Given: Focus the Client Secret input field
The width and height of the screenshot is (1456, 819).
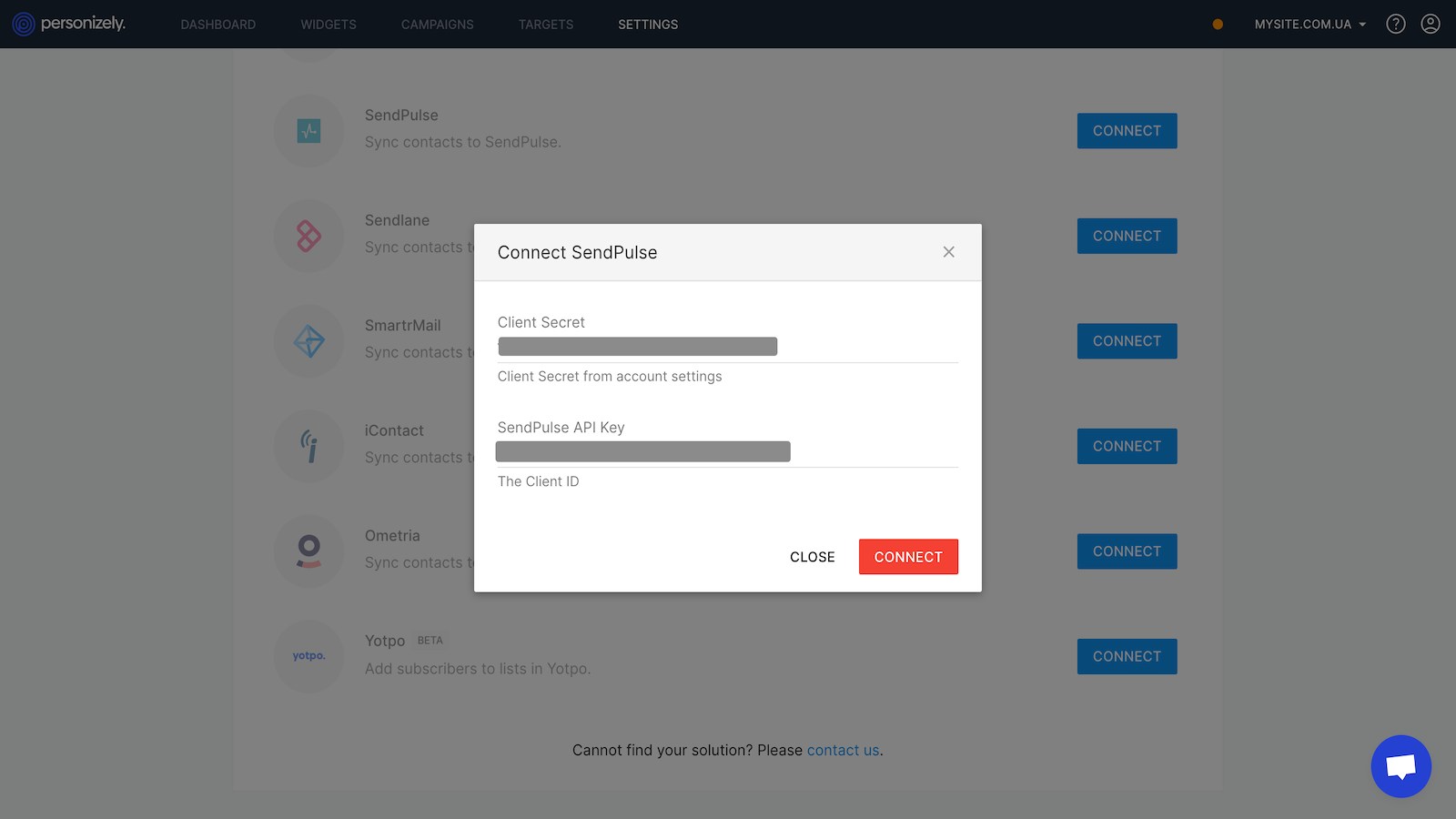Looking at the screenshot, I should click(727, 347).
